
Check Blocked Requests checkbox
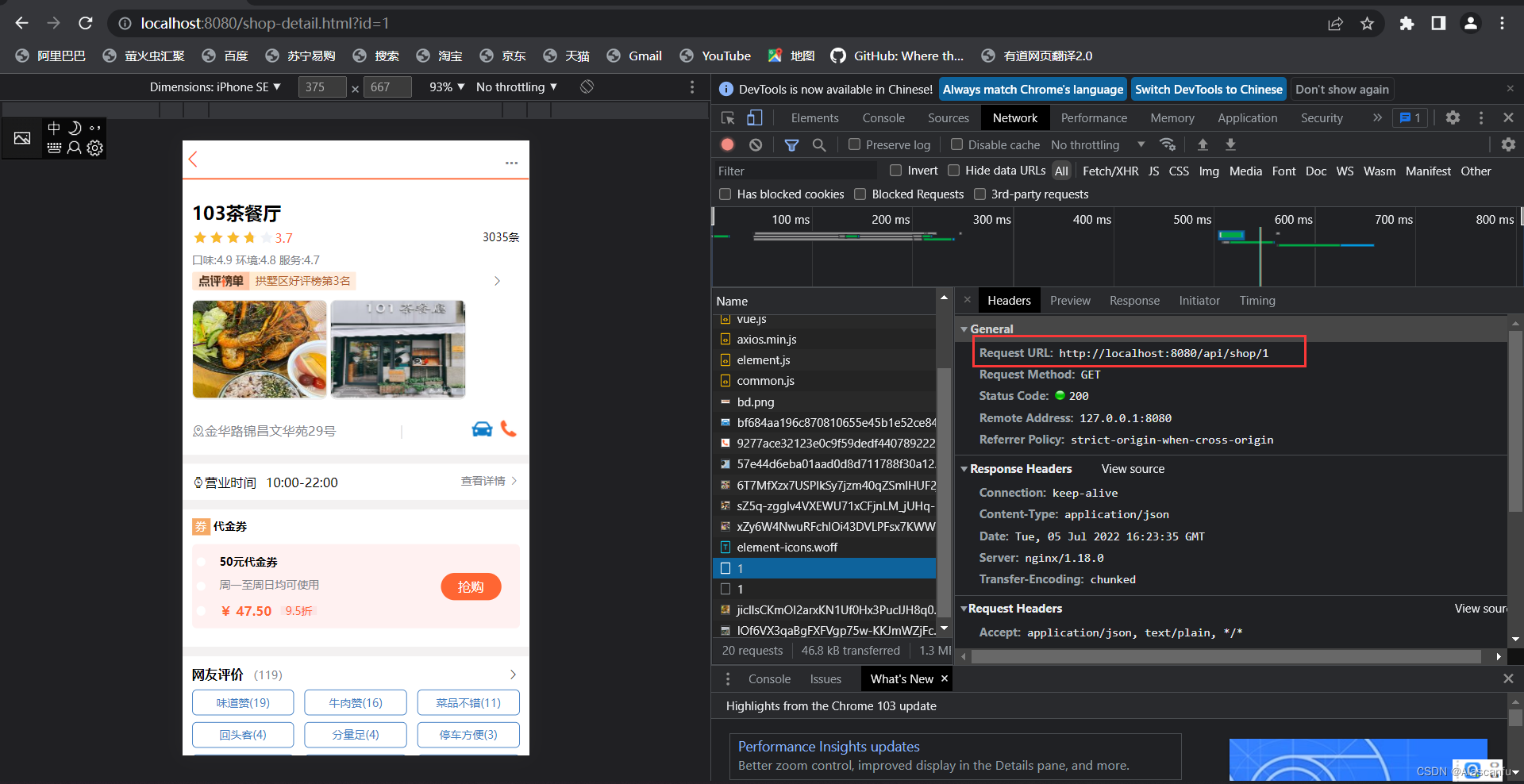[860, 194]
